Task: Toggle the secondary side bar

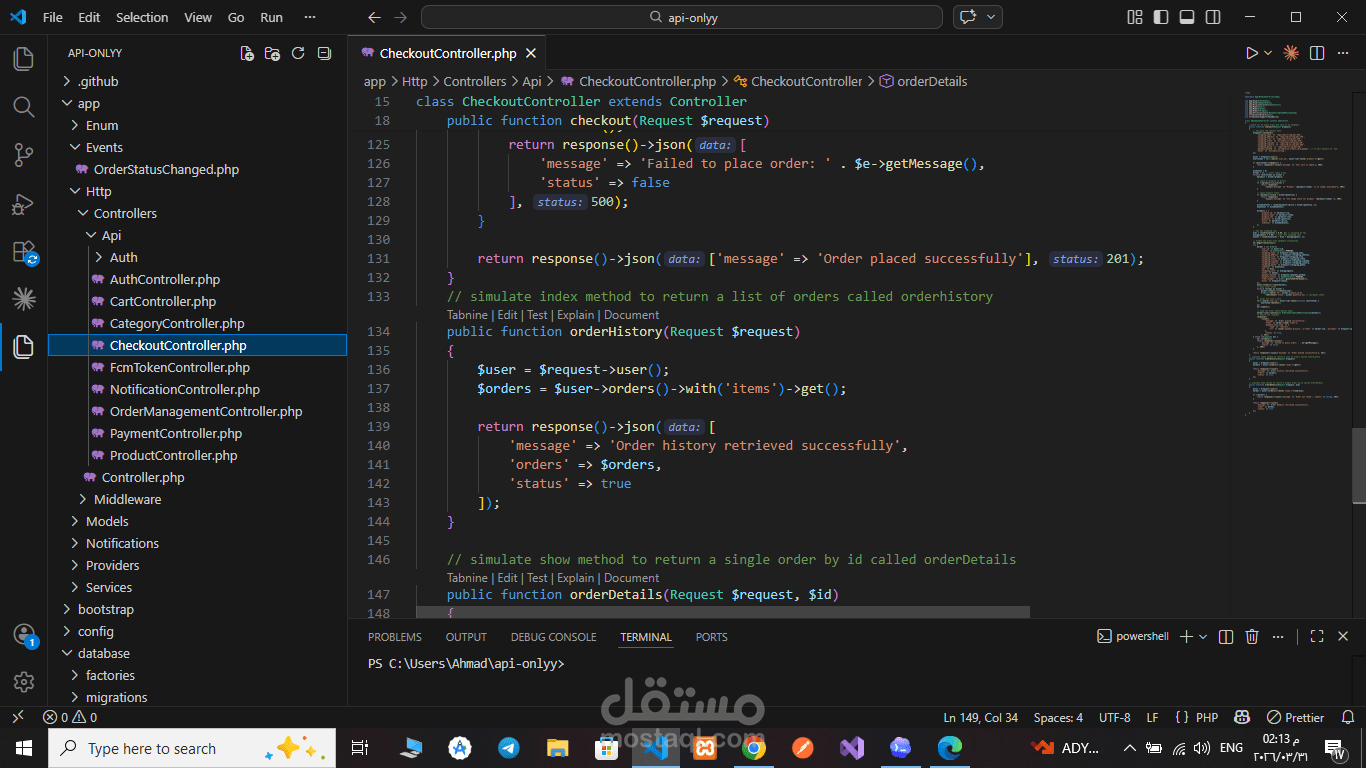Action: pos(1212,17)
